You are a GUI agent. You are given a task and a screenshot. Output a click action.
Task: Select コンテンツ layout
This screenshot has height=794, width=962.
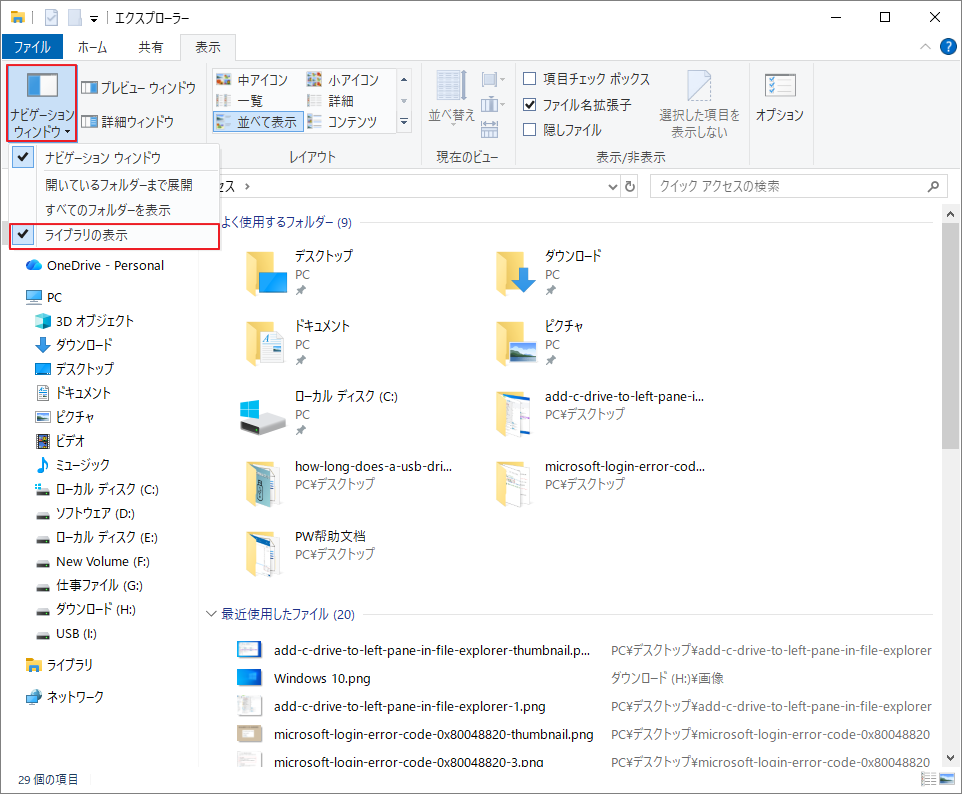[x=342, y=121]
